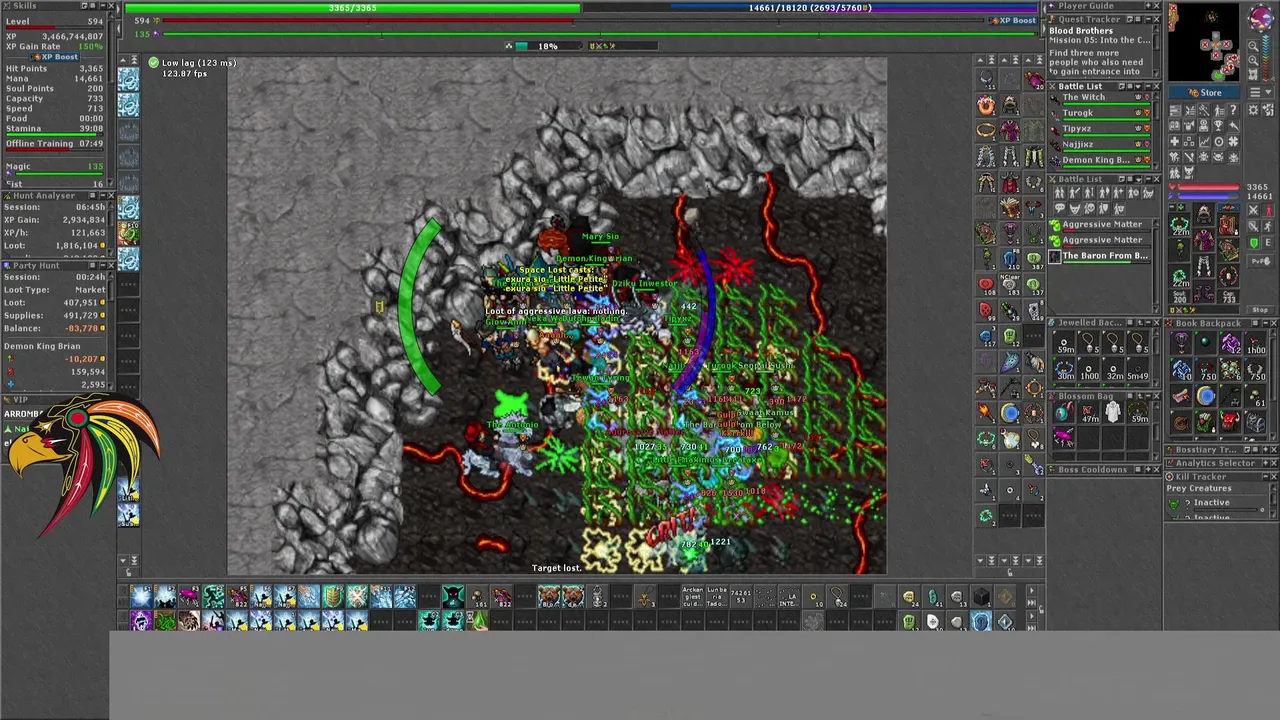Screen dimensions: 1280x720
Task: Click the XP Boost button beside the top experience bar
Action: click(1012, 20)
